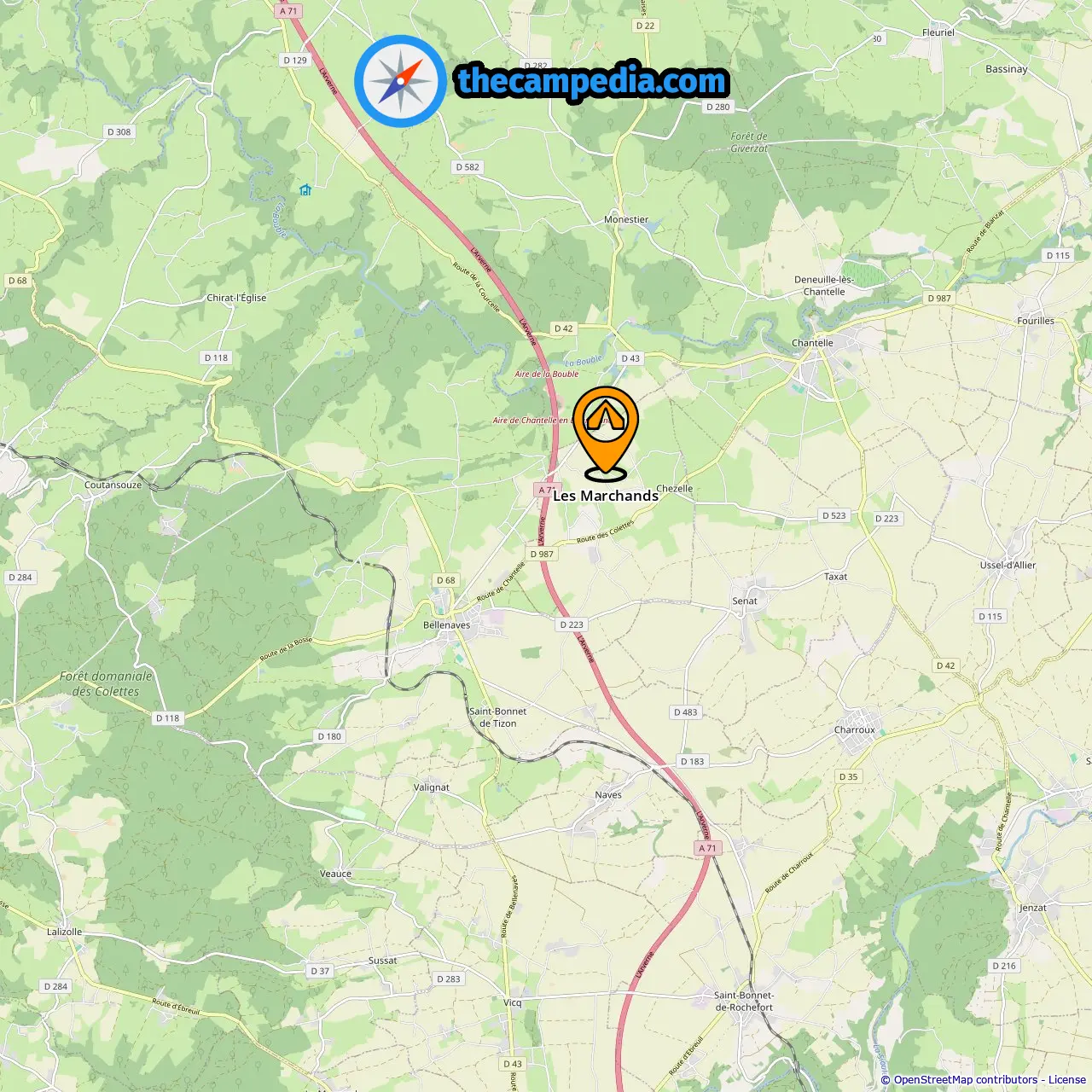Click the D 987 shield near Fourilles
Image resolution: width=1092 pixels, height=1092 pixels.
pyautogui.click(x=939, y=299)
